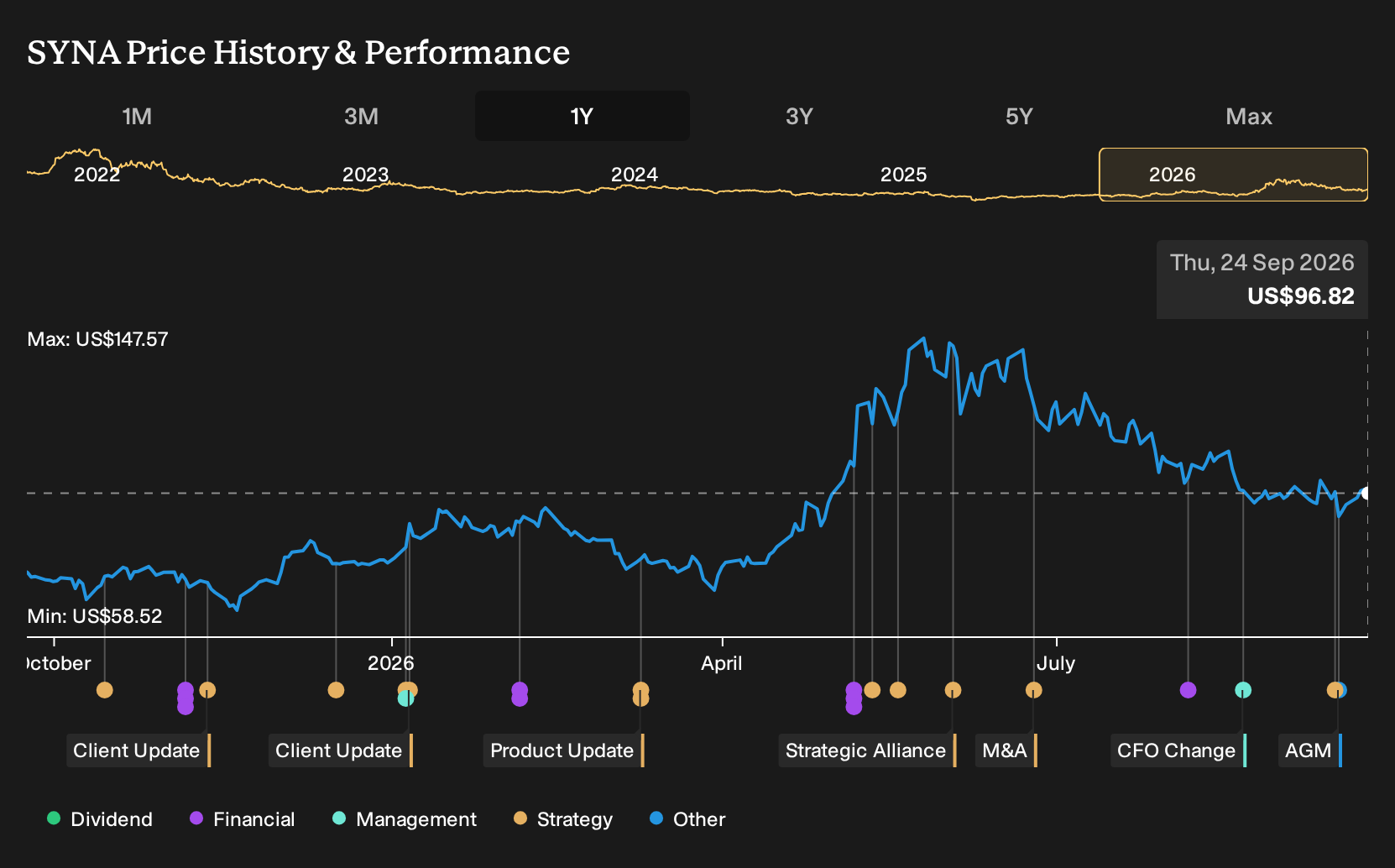
Task: Toggle the Financial legend filter
Action: 242,819
